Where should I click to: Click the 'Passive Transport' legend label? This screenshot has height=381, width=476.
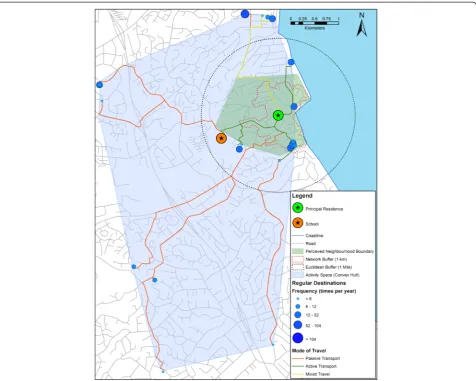point(323,359)
